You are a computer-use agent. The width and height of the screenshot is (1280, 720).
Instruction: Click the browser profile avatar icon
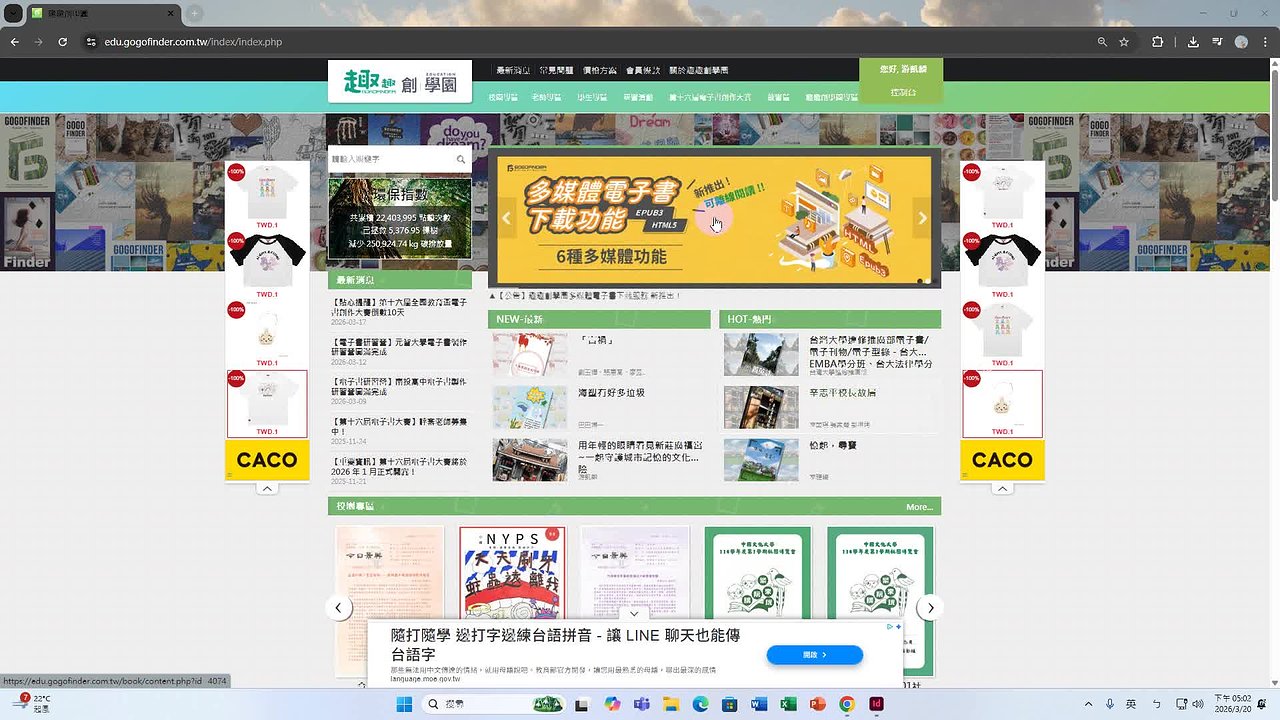click(1240, 42)
